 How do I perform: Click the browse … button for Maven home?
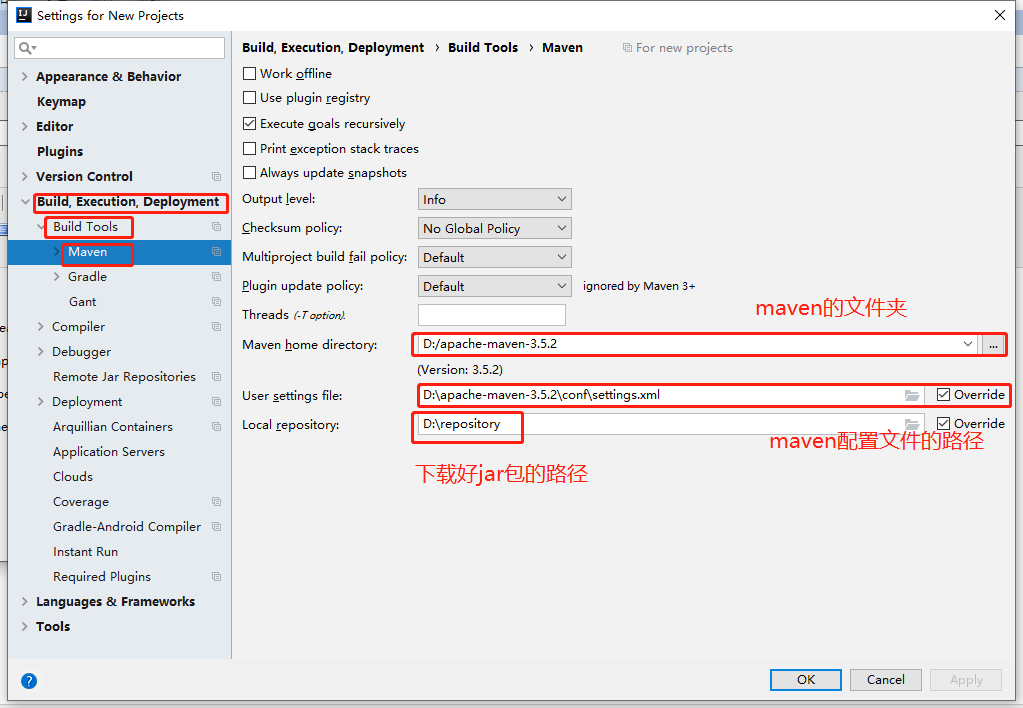[993, 345]
